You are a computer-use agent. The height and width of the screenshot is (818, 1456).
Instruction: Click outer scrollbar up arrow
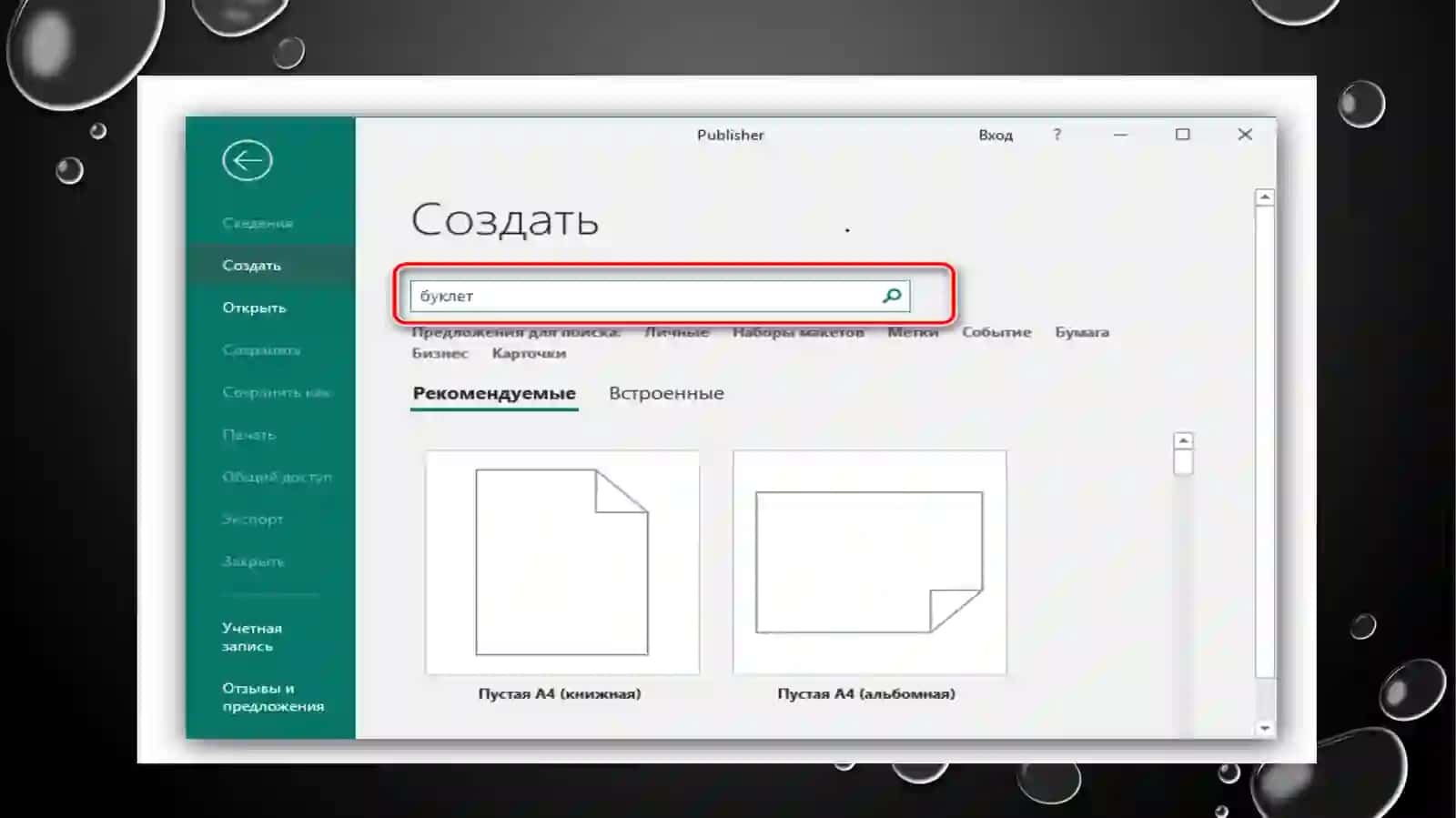[1264, 197]
